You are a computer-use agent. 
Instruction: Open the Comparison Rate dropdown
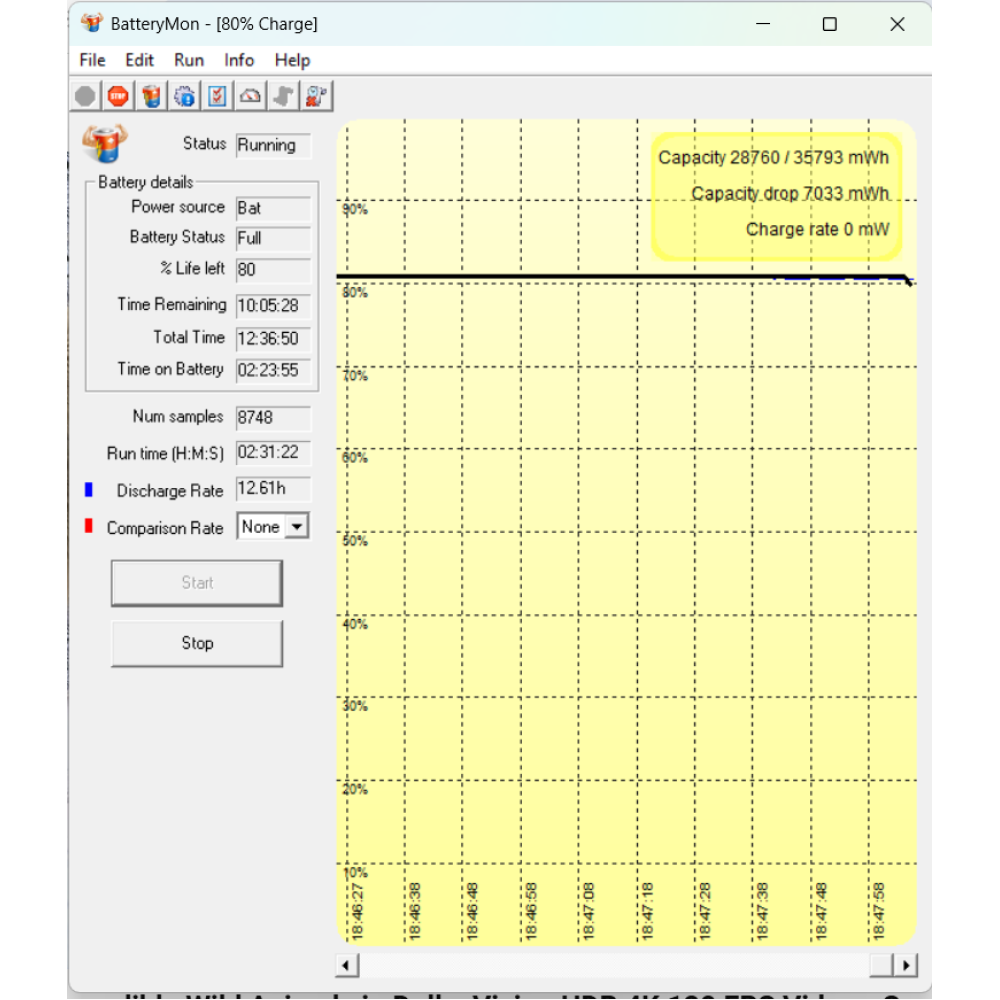pyautogui.click(x=297, y=527)
